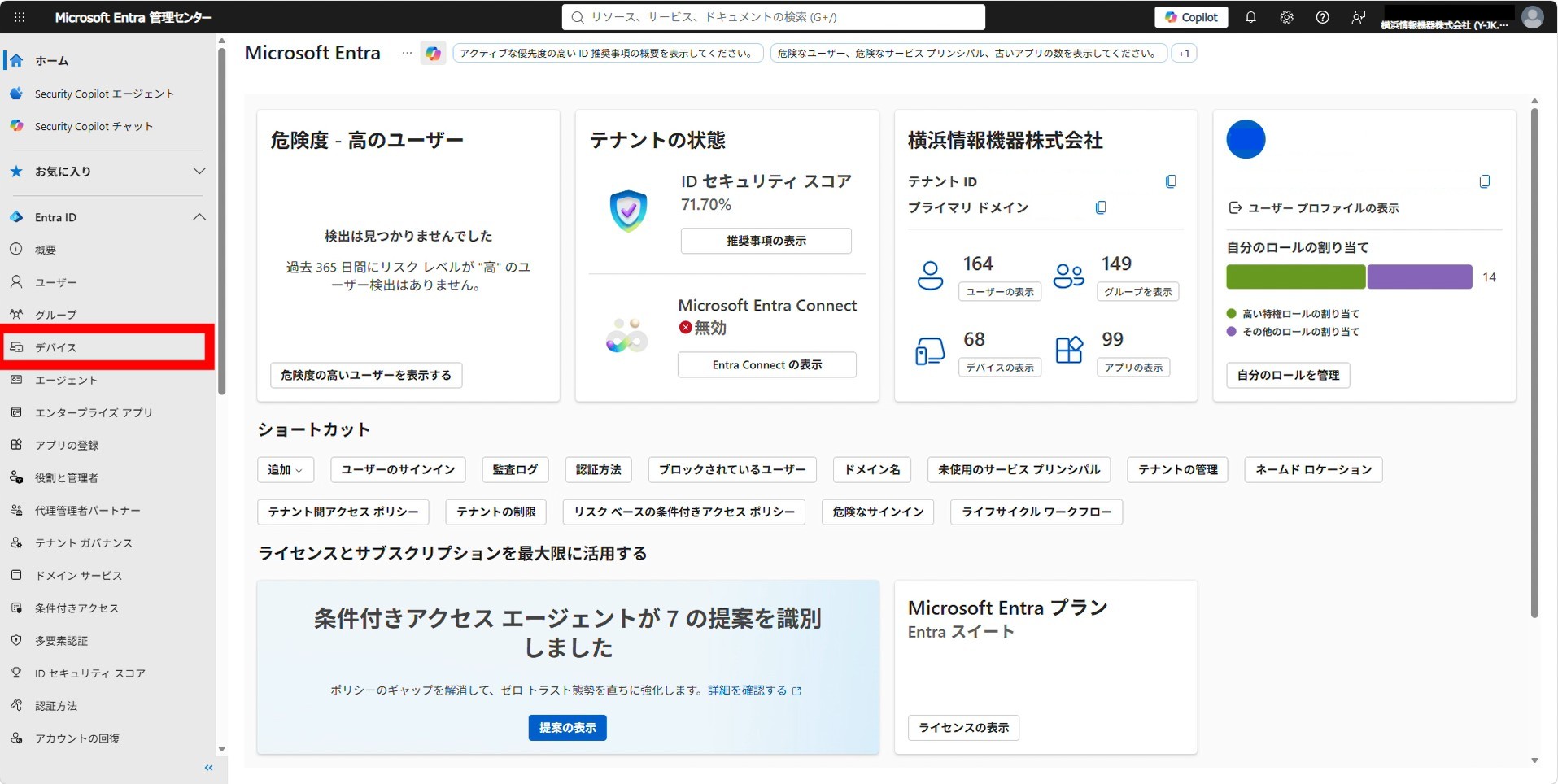Click the main content vertical scrollbar
This screenshot has width=1558, height=784.
tap(1534, 362)
